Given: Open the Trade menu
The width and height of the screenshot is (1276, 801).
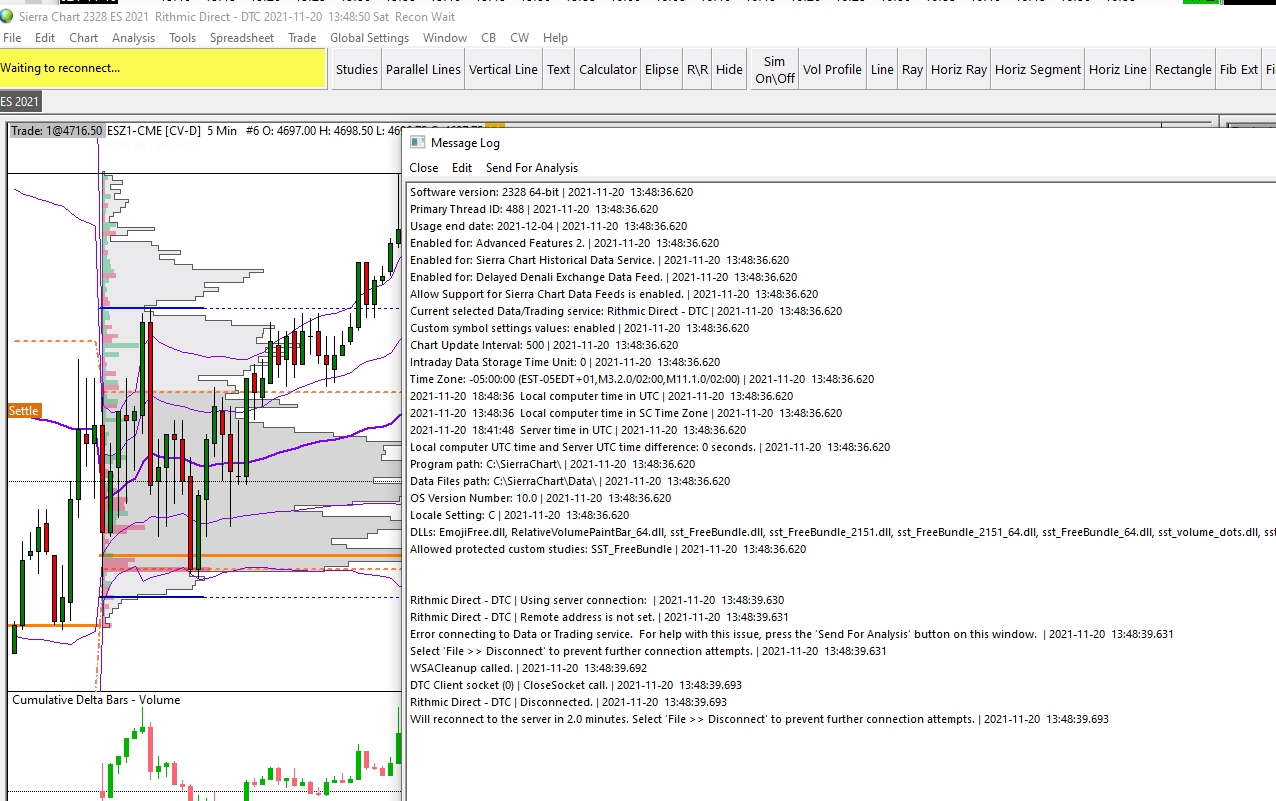Looking at the screenshot, I should pos(302,38).
